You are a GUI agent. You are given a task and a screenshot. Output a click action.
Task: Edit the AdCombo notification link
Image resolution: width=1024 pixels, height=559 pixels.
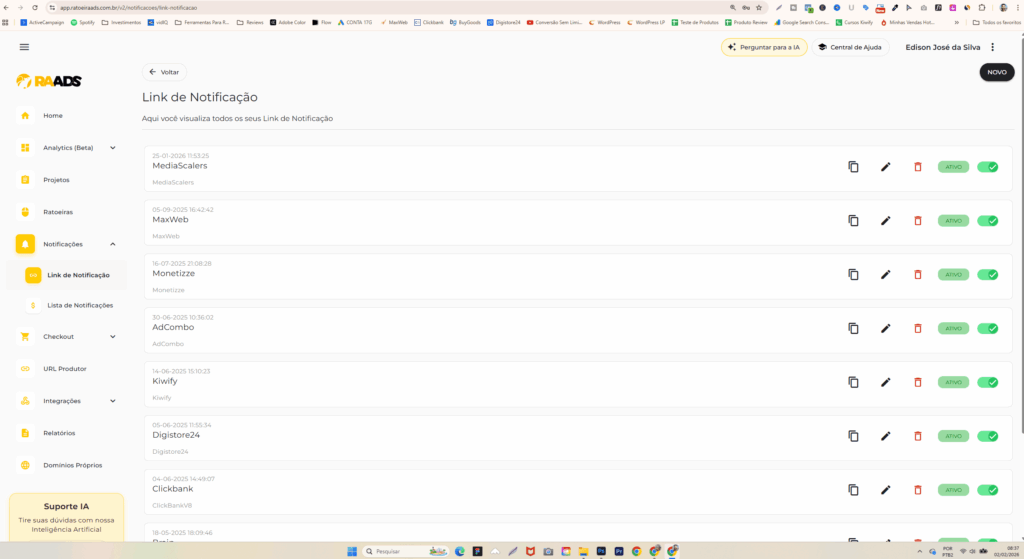pyautogui.click(x=886, y=328)
